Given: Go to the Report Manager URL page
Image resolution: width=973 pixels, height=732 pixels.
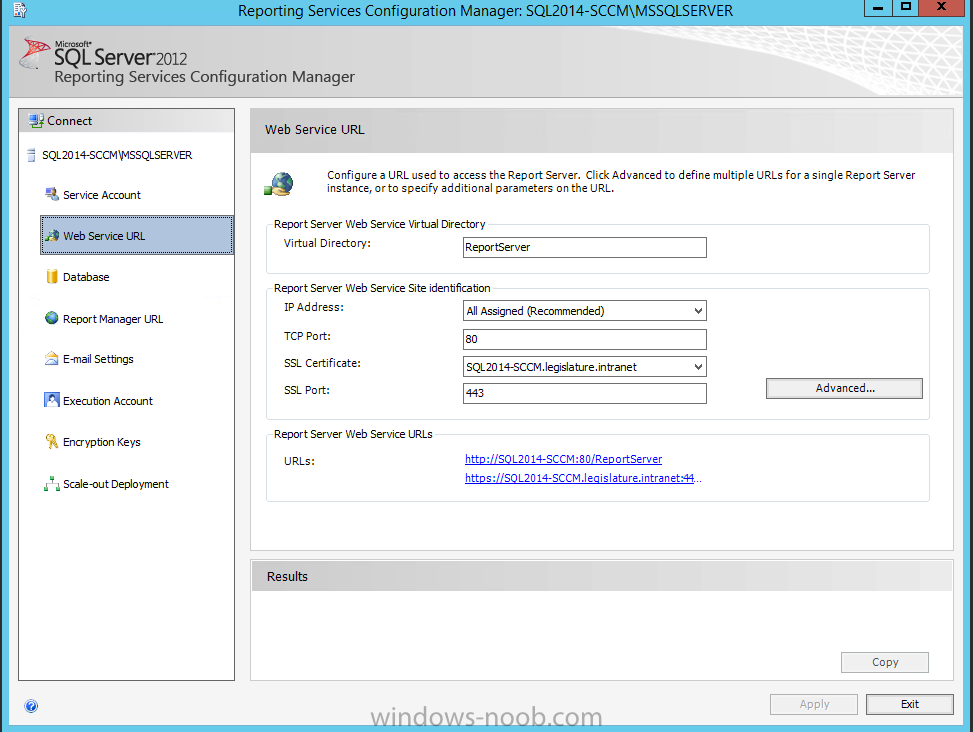Looking at the screenshot, I should point(113,319).
